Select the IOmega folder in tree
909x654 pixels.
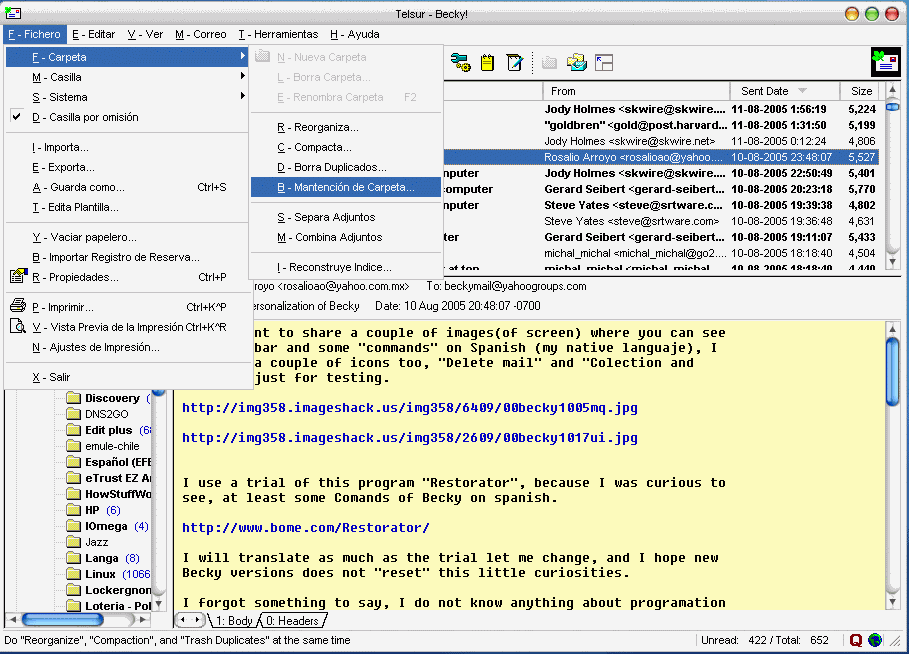coord(107,526)
